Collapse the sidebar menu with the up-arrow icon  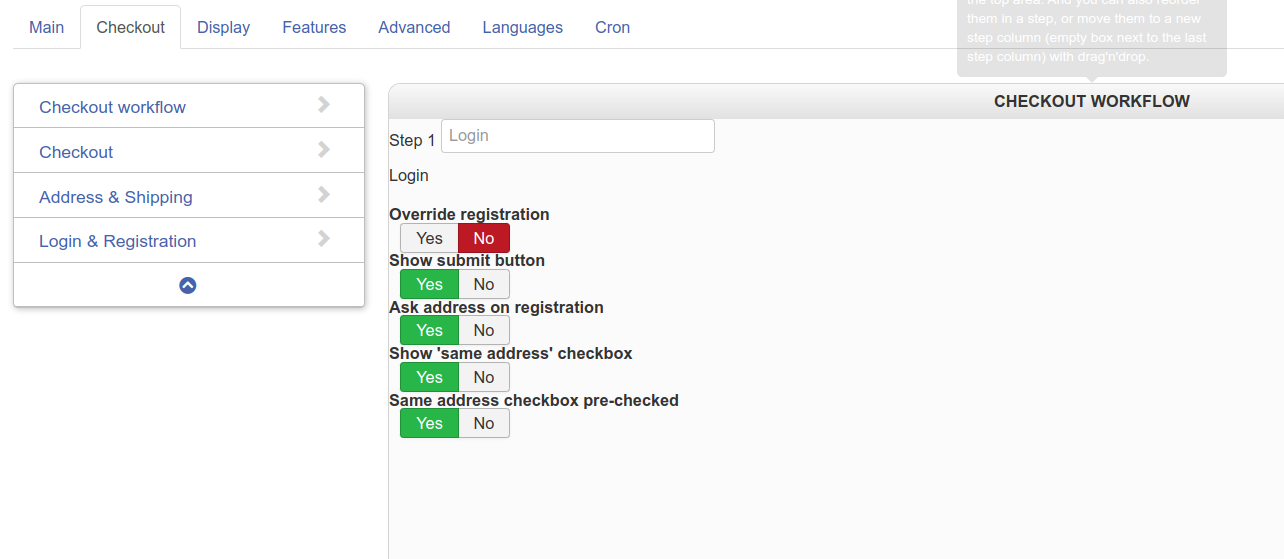click(188, 285)
